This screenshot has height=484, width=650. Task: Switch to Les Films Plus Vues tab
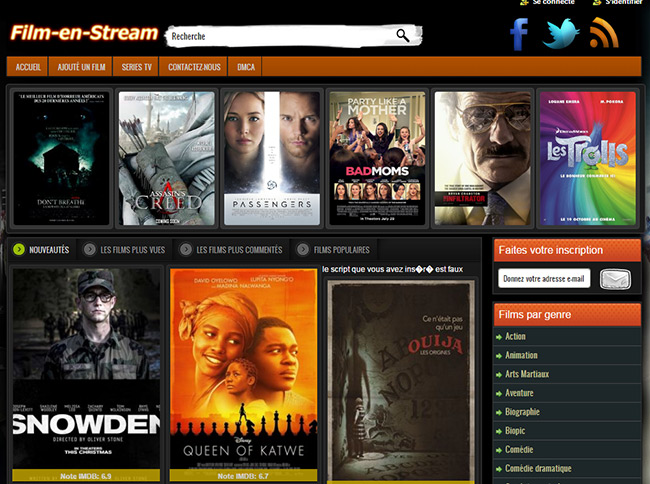pos(133,250)
